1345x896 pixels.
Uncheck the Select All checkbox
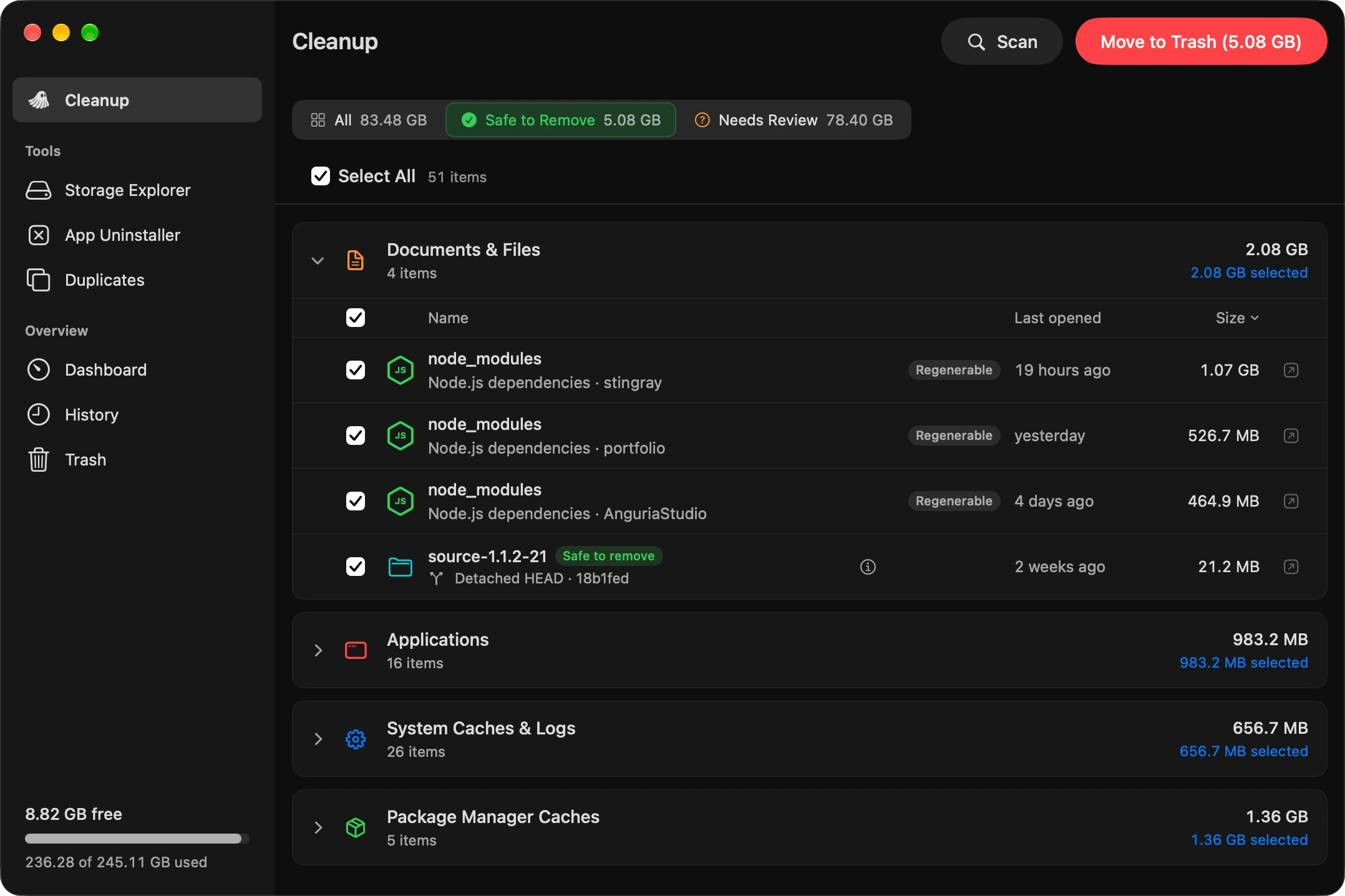click(321, 176)
